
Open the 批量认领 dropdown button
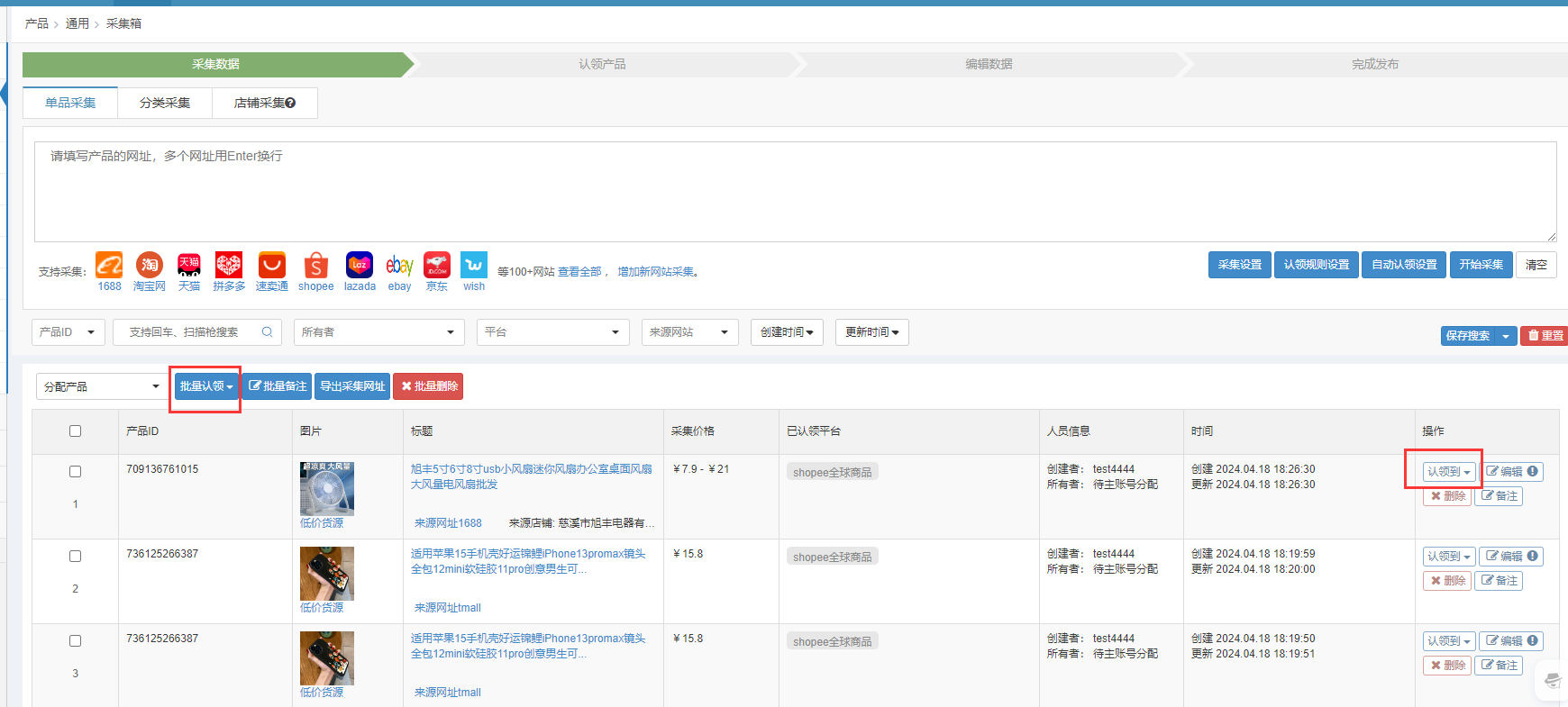click(x=206, y=386)
